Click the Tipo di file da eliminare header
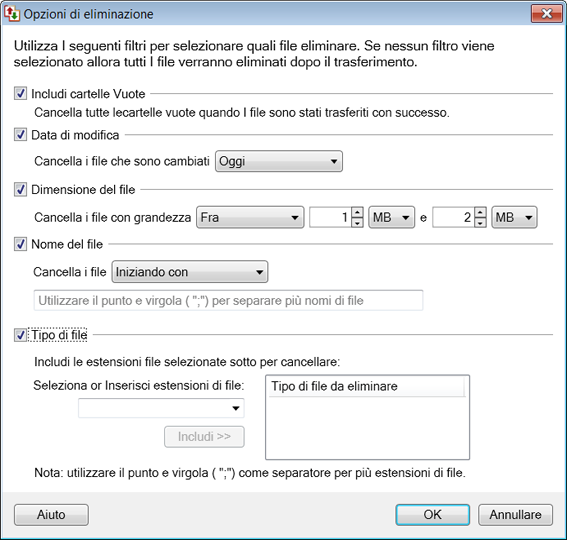The image size is (567, 540). point(367,386)
